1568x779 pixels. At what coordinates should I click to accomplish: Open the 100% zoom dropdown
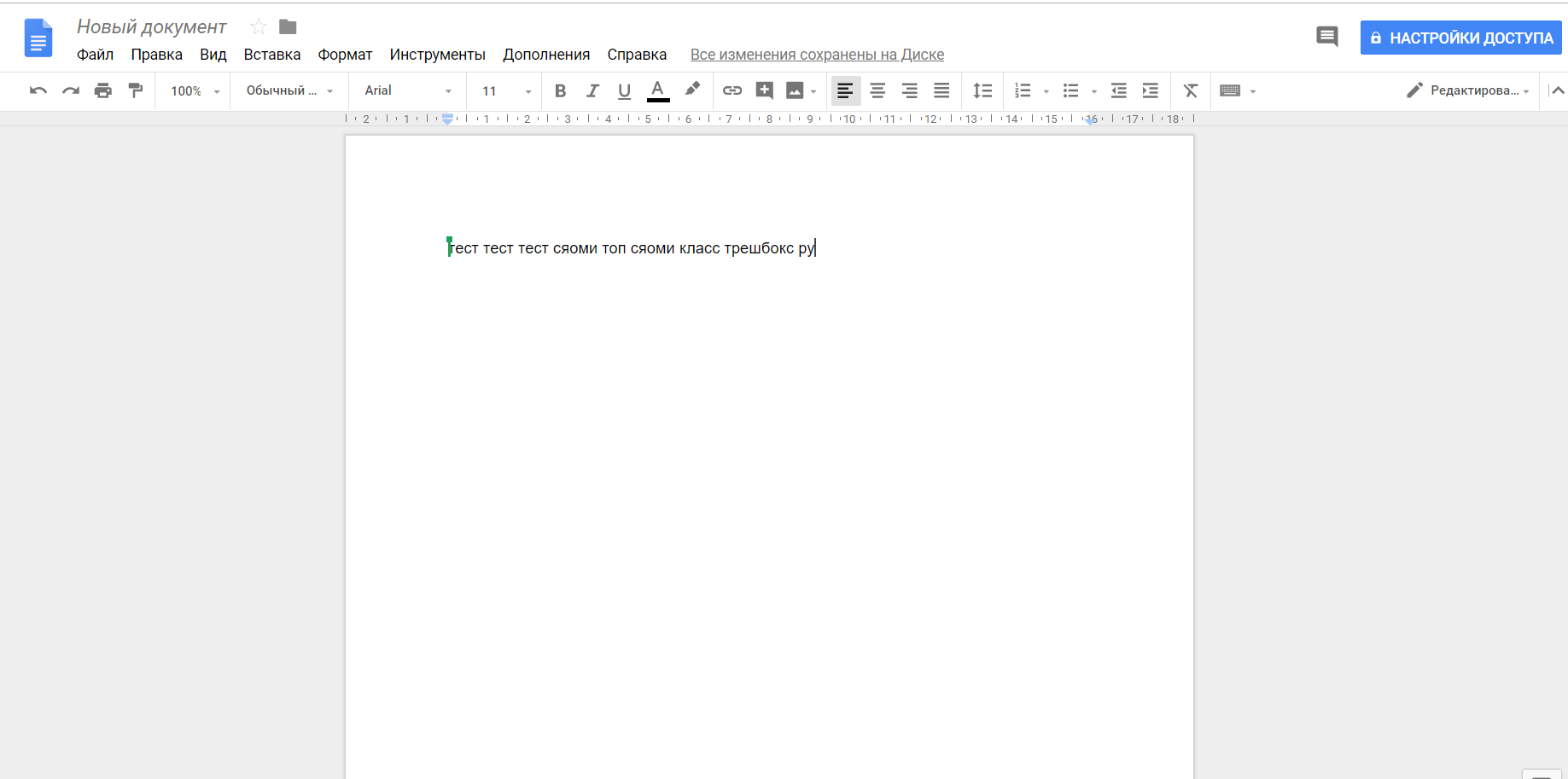pyautogui.click(x=195, y=90)
